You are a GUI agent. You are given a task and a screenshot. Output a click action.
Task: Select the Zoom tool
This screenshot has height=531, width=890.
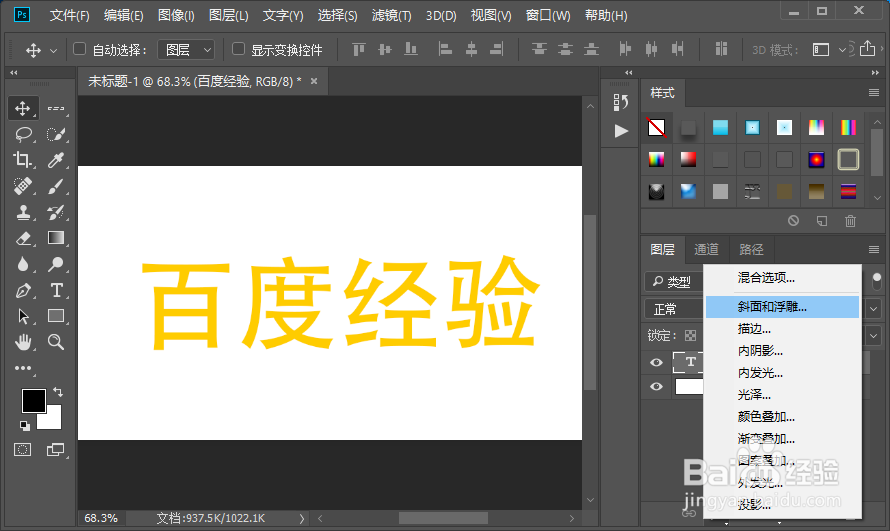[56, 342]
